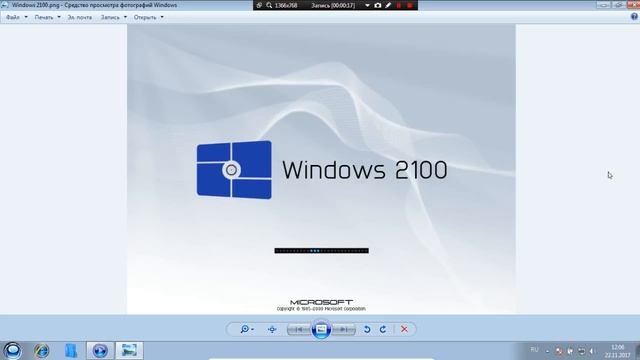
Task: Click the Windows 2100 displayed image
Action: (321, 169)
